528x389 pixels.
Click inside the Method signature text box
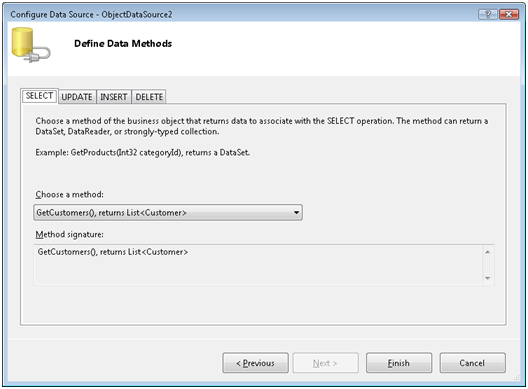pyautogui.click(x=259, y=265)
